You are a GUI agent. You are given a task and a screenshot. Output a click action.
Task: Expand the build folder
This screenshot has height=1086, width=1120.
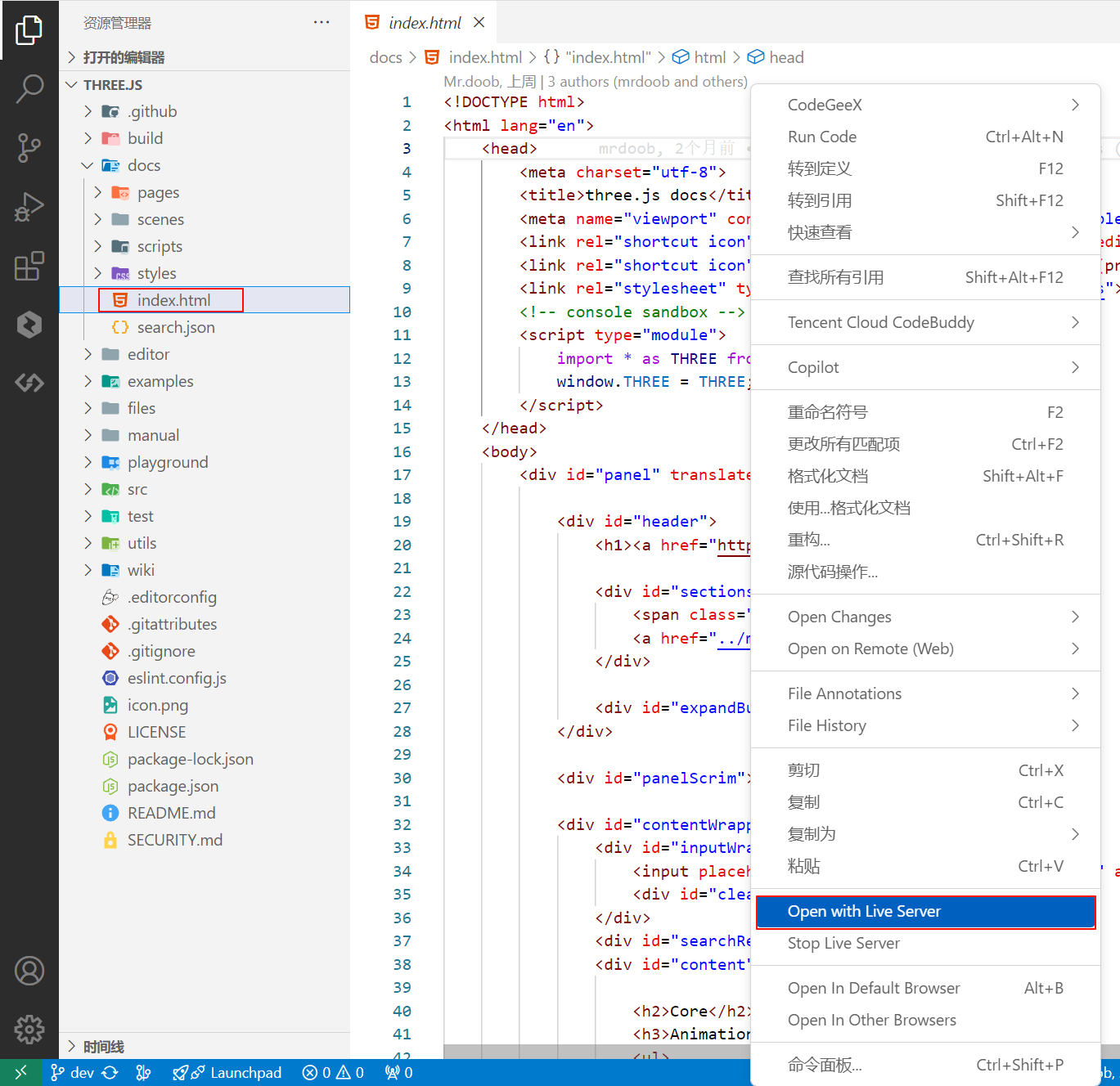205,138
